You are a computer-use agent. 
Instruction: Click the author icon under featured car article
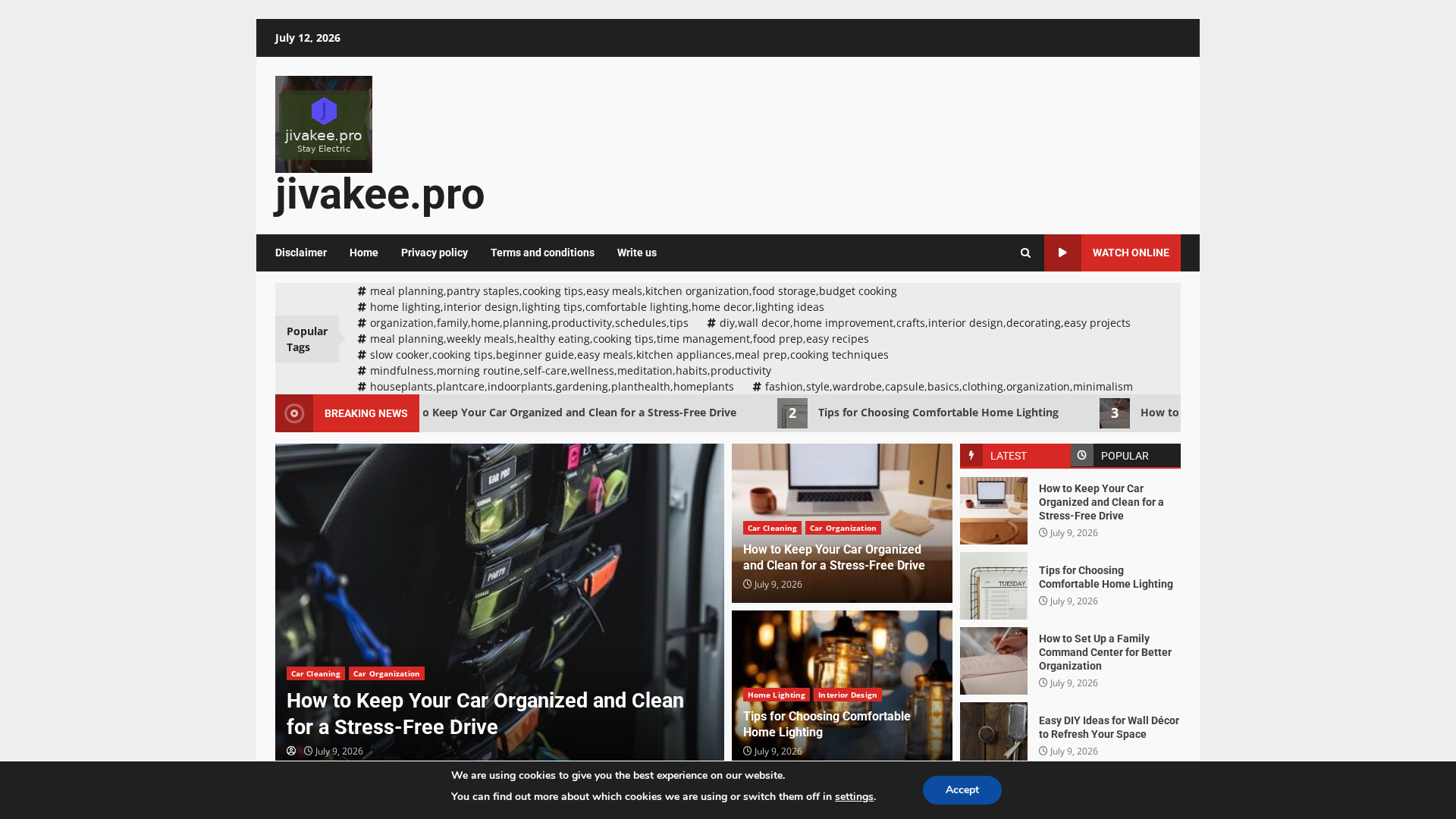(x=291, y=752)
